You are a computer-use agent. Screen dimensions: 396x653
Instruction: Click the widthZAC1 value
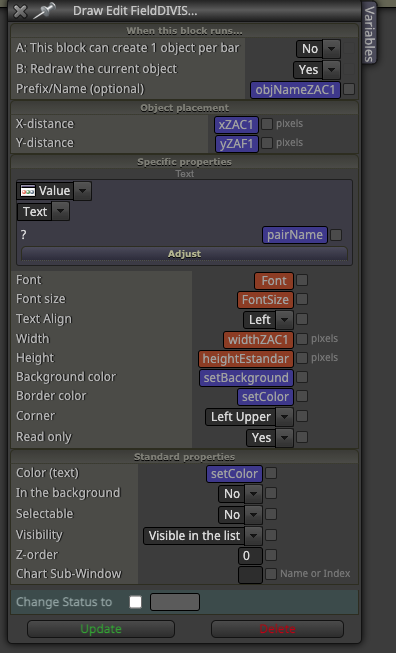tap(258, 340)
